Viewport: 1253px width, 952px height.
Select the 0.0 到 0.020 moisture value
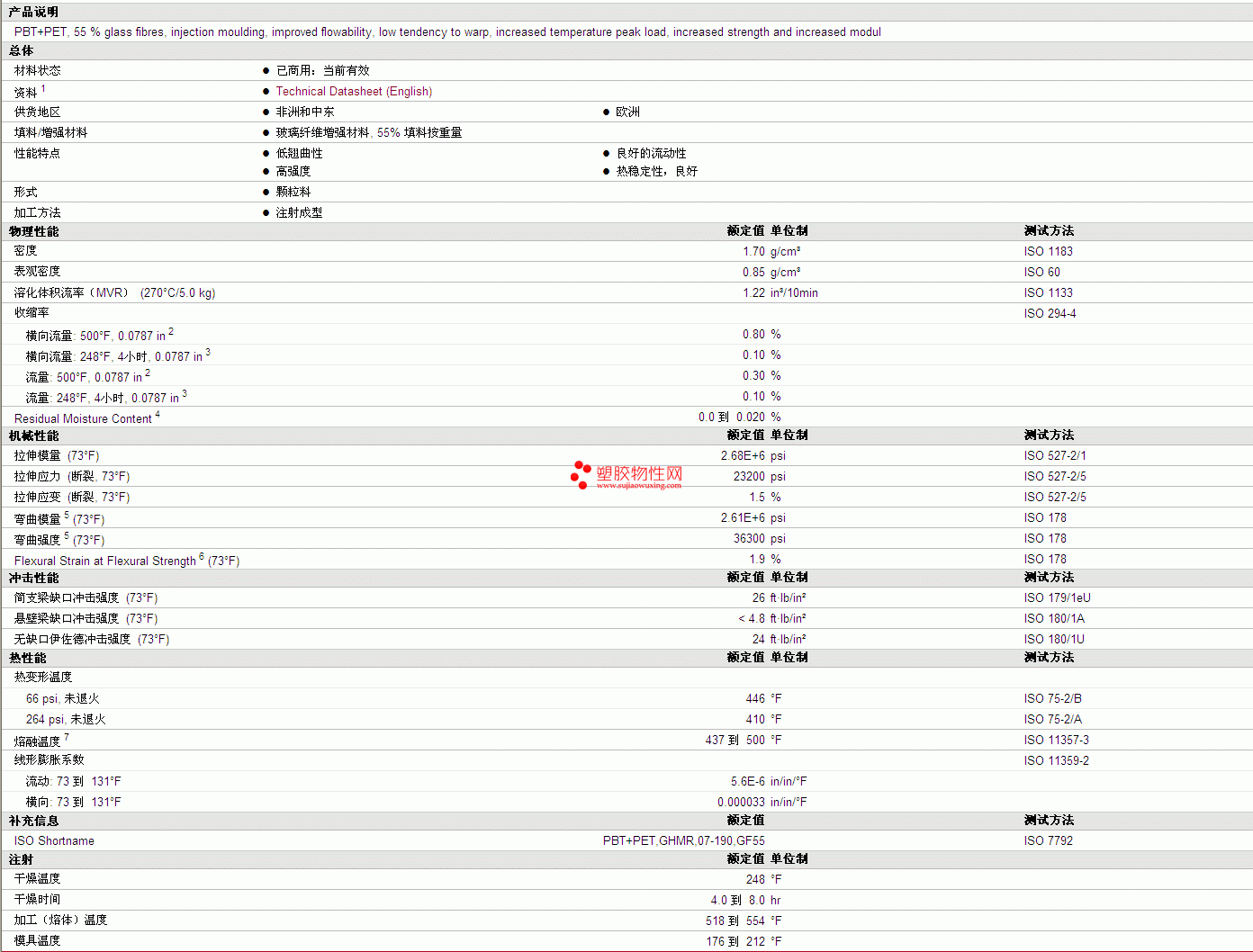pos(732,418)
